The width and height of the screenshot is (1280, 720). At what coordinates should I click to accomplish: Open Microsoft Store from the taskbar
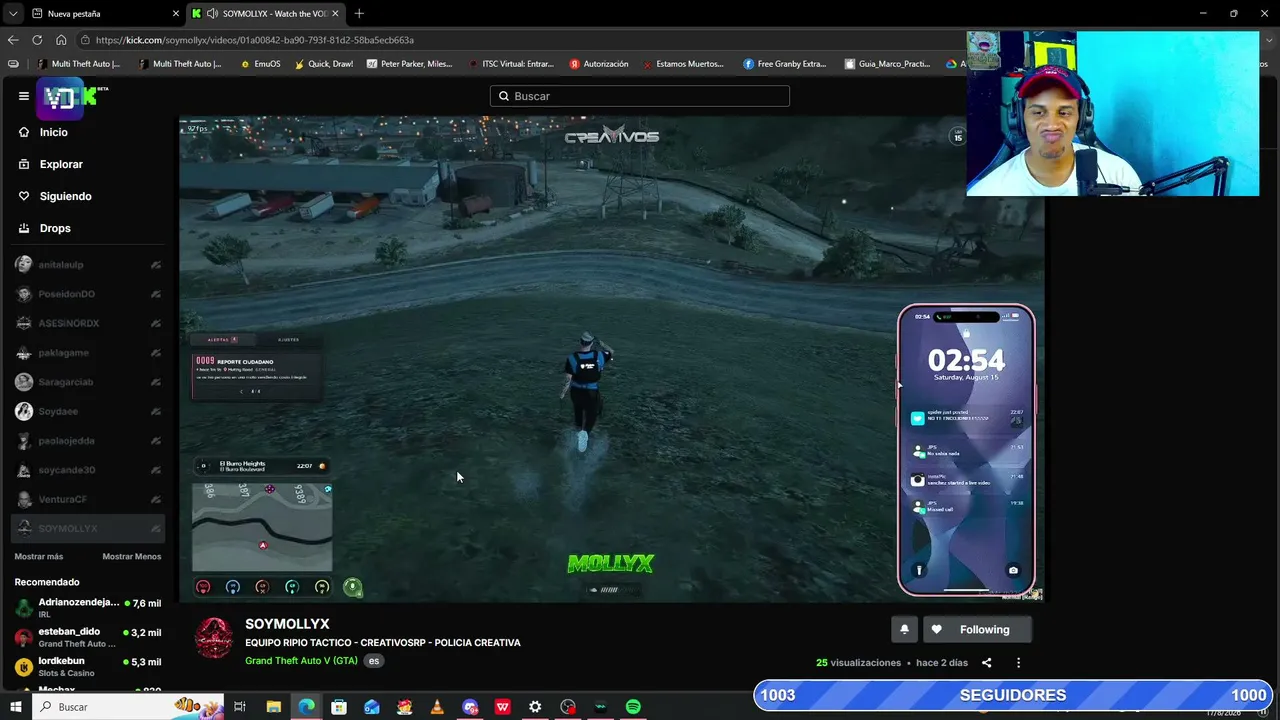coord(339,707)
